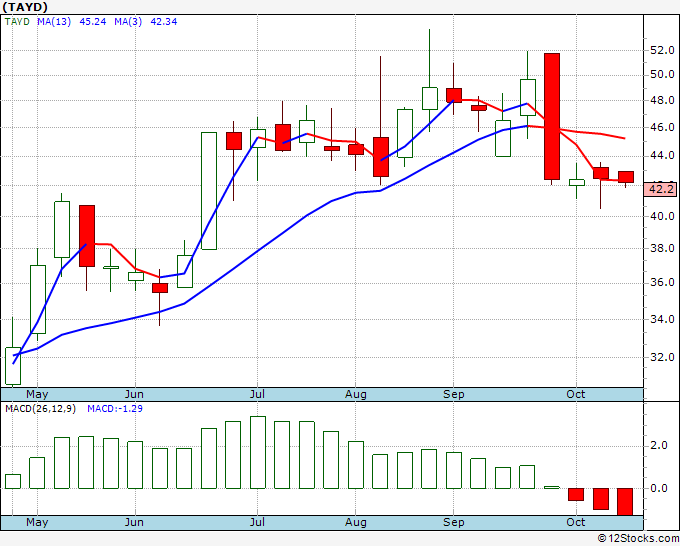Select the green TAYD legend label
This screenshot has height=546, width=680.
[17, 22]
